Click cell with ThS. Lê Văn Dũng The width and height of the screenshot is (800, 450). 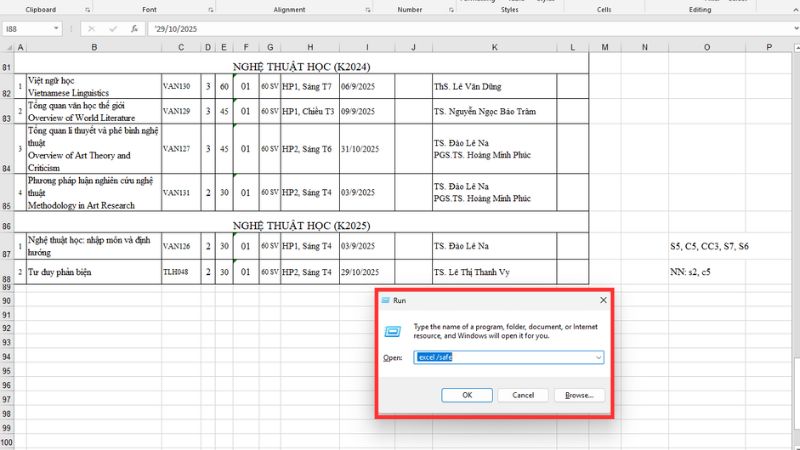pyautogui.click(x=494, y=87)
